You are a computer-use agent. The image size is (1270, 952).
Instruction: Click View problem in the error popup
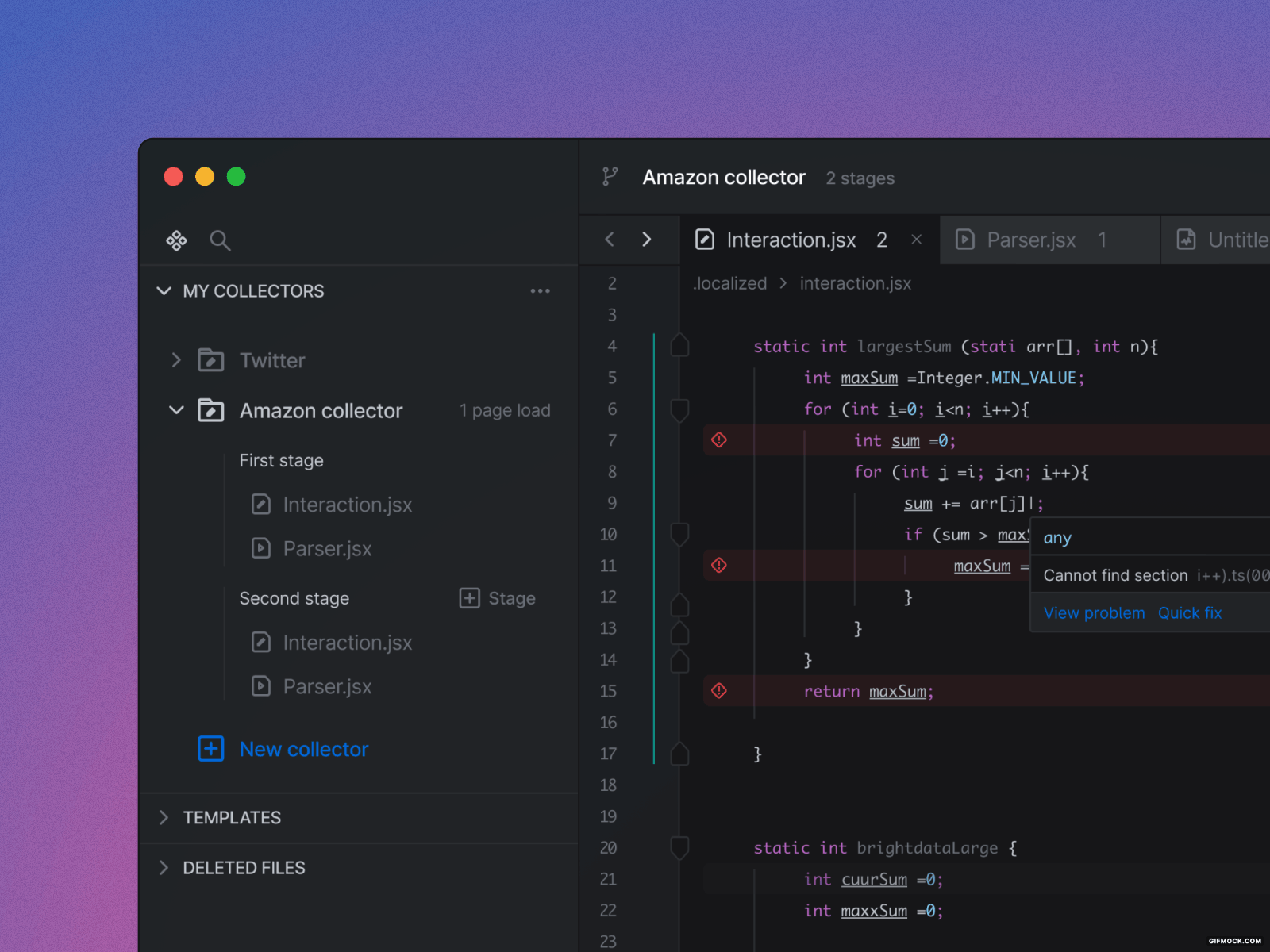pos(1094,612)
